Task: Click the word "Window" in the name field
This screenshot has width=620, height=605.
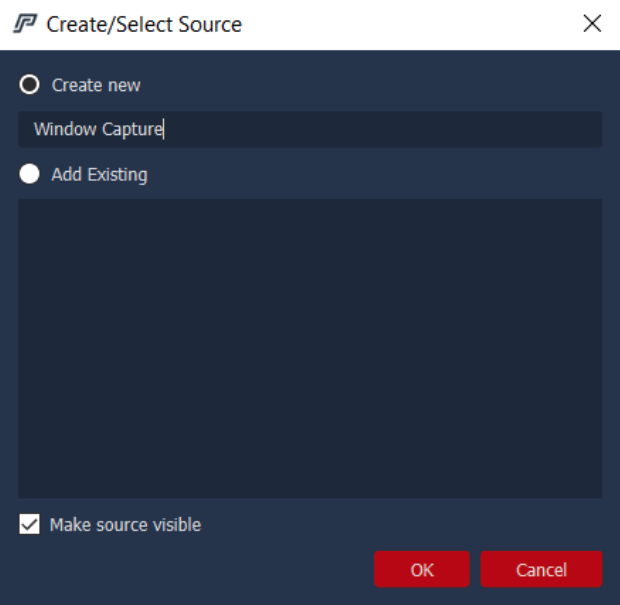Action: point(65,129)
